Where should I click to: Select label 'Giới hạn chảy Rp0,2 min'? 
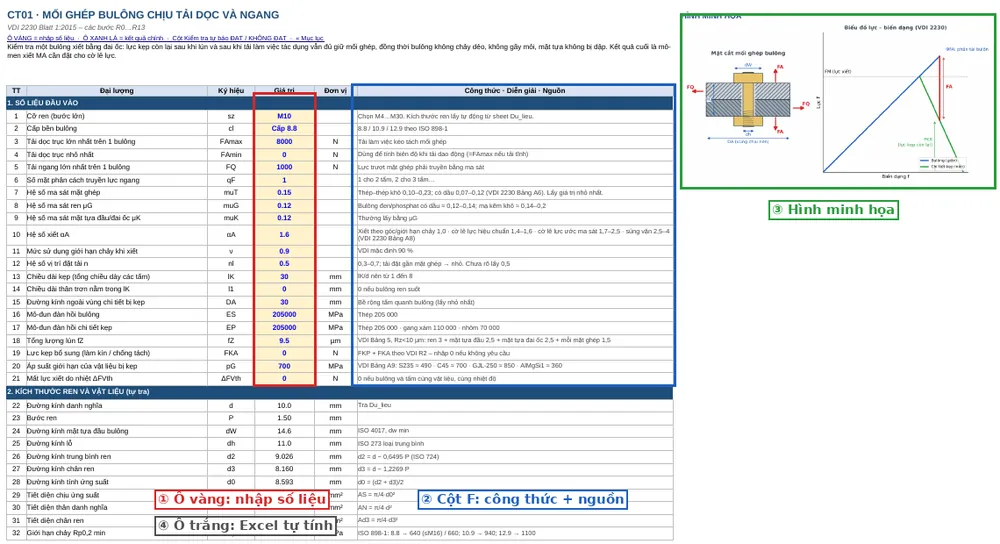point(66,533)
